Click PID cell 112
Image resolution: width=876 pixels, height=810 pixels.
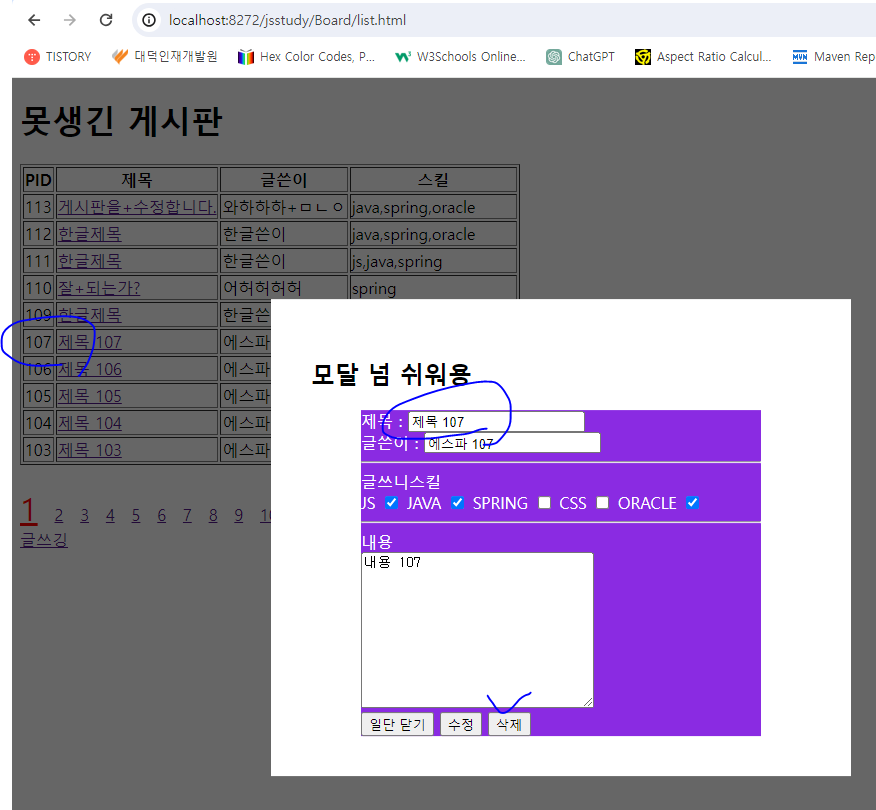point(39,234)
